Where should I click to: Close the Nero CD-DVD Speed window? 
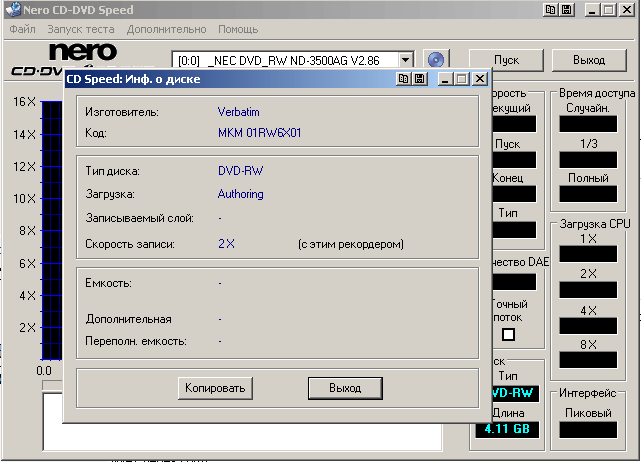click(627, 10)
